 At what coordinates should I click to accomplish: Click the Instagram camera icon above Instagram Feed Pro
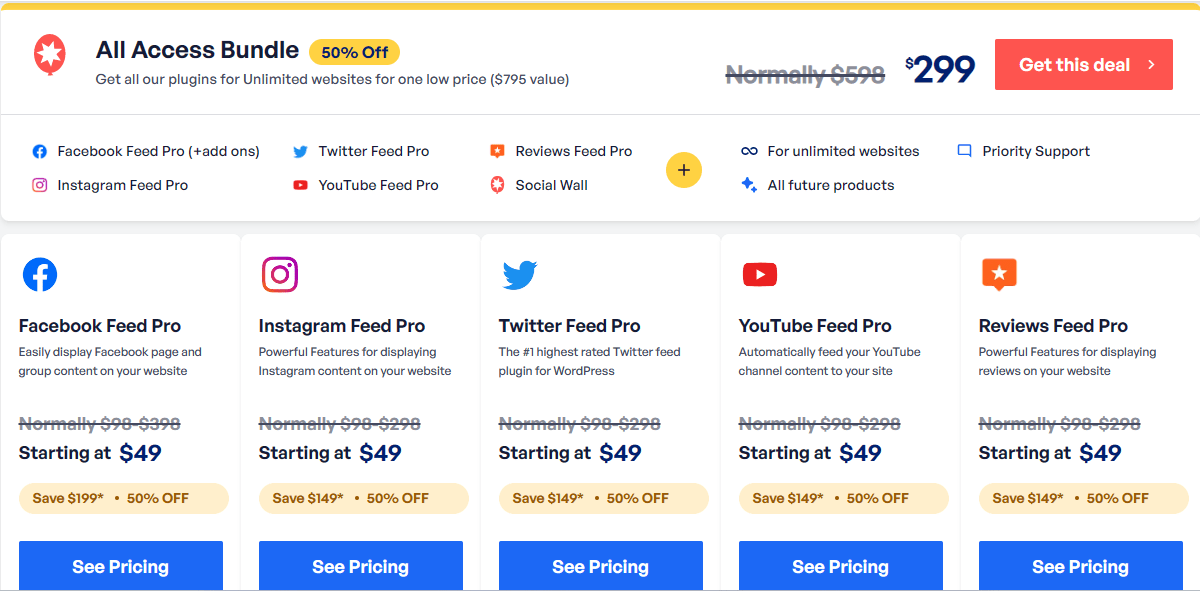(280, 274)
